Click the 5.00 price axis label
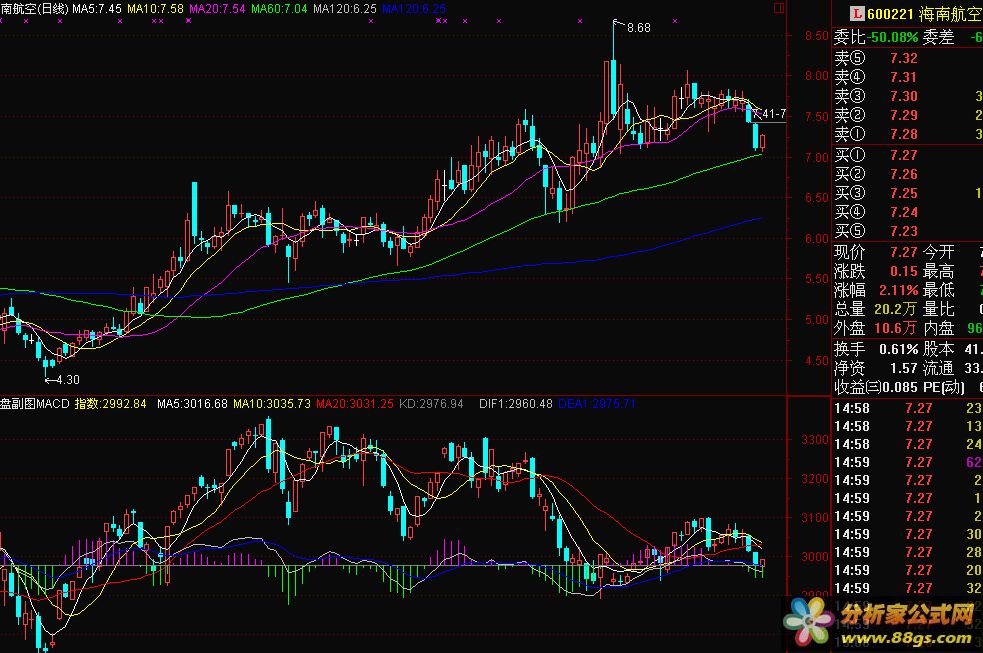 [x=816, y=320]
